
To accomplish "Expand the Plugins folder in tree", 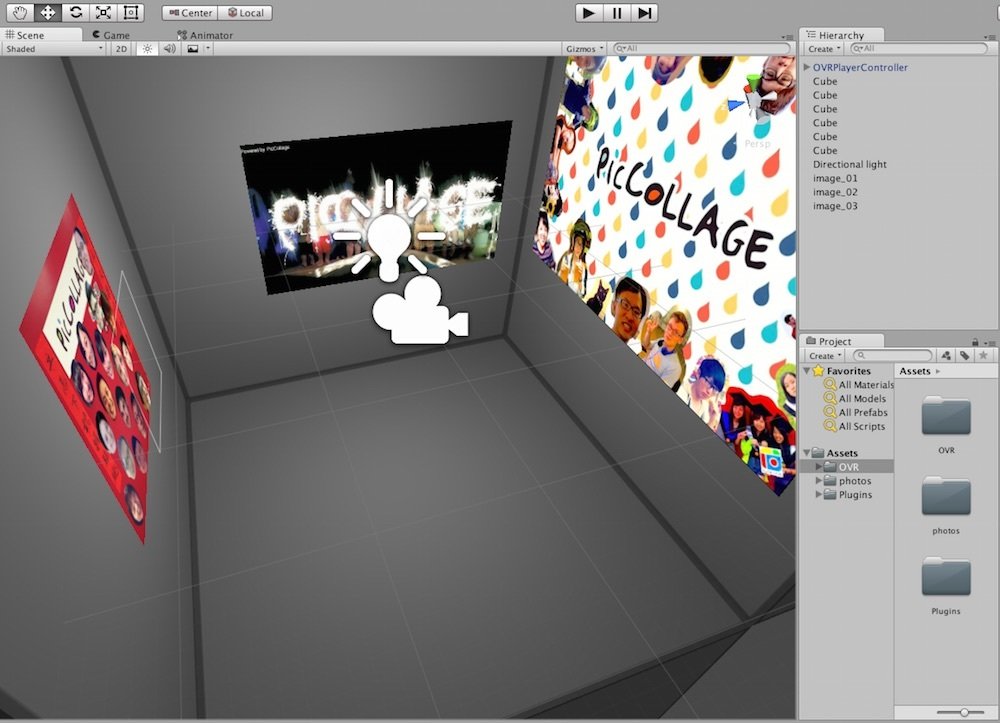I will click(819, 495).
